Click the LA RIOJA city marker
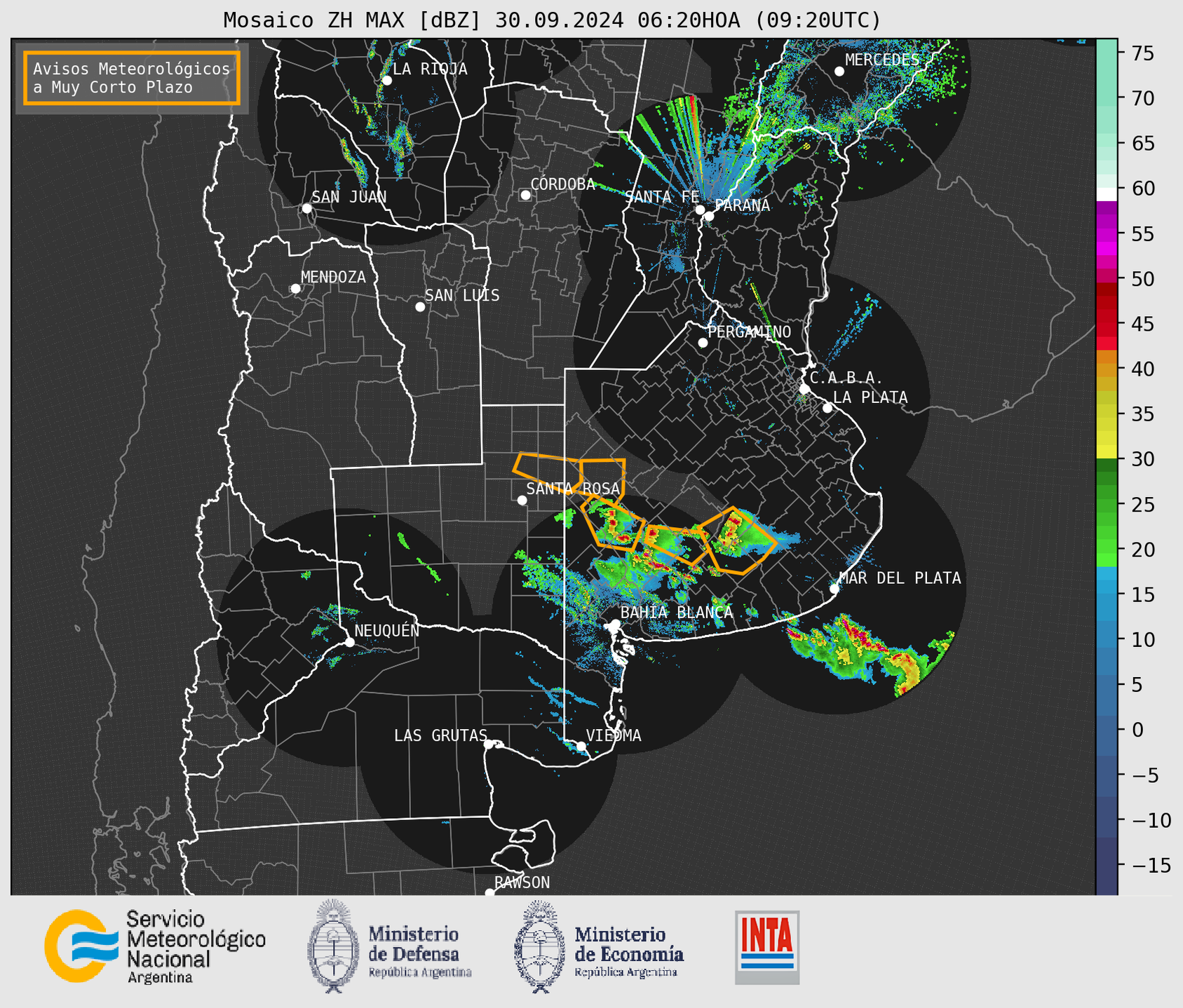This screenshot has height=1008, width=1183. [386, 81]
